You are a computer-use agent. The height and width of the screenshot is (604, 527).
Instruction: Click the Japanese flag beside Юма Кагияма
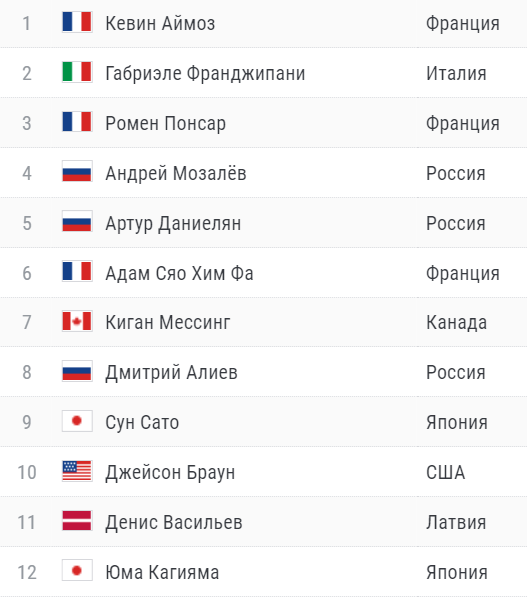pyautogui.click(x=77, y=570)
